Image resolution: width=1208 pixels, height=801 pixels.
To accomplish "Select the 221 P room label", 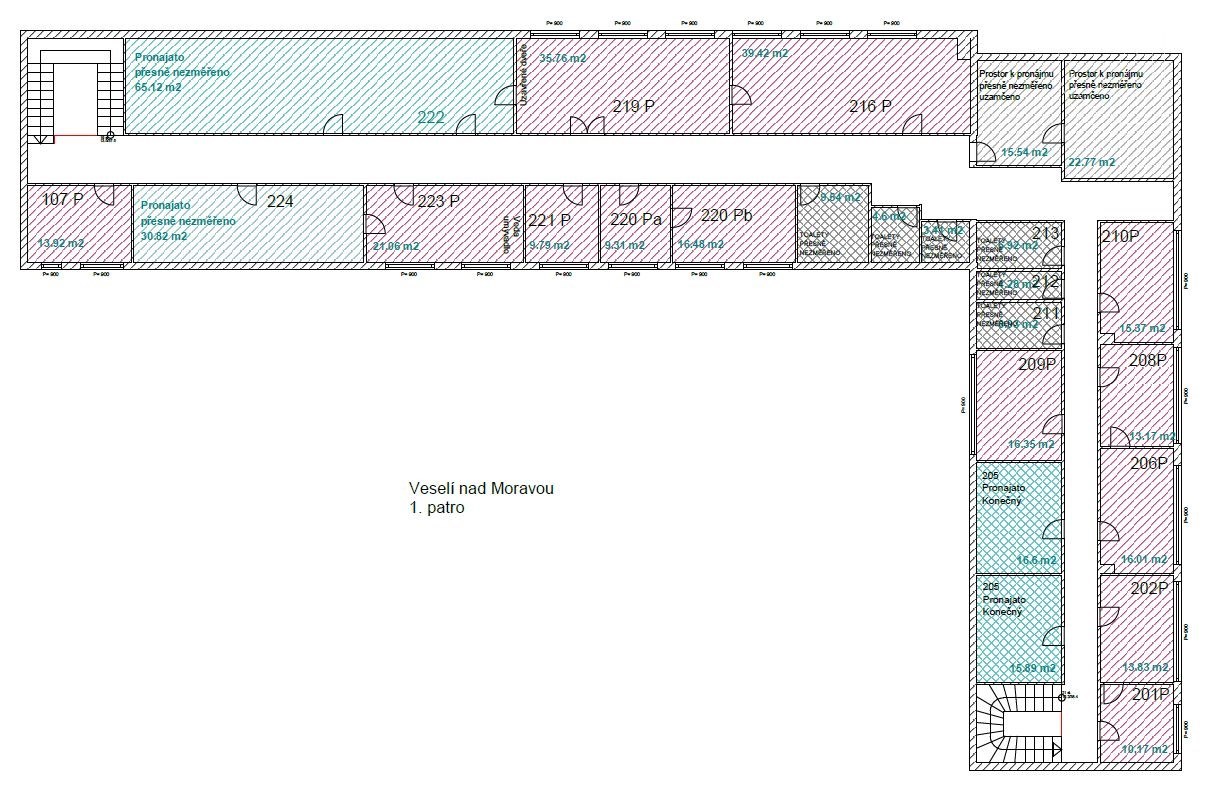I will [x=549, y=220].
